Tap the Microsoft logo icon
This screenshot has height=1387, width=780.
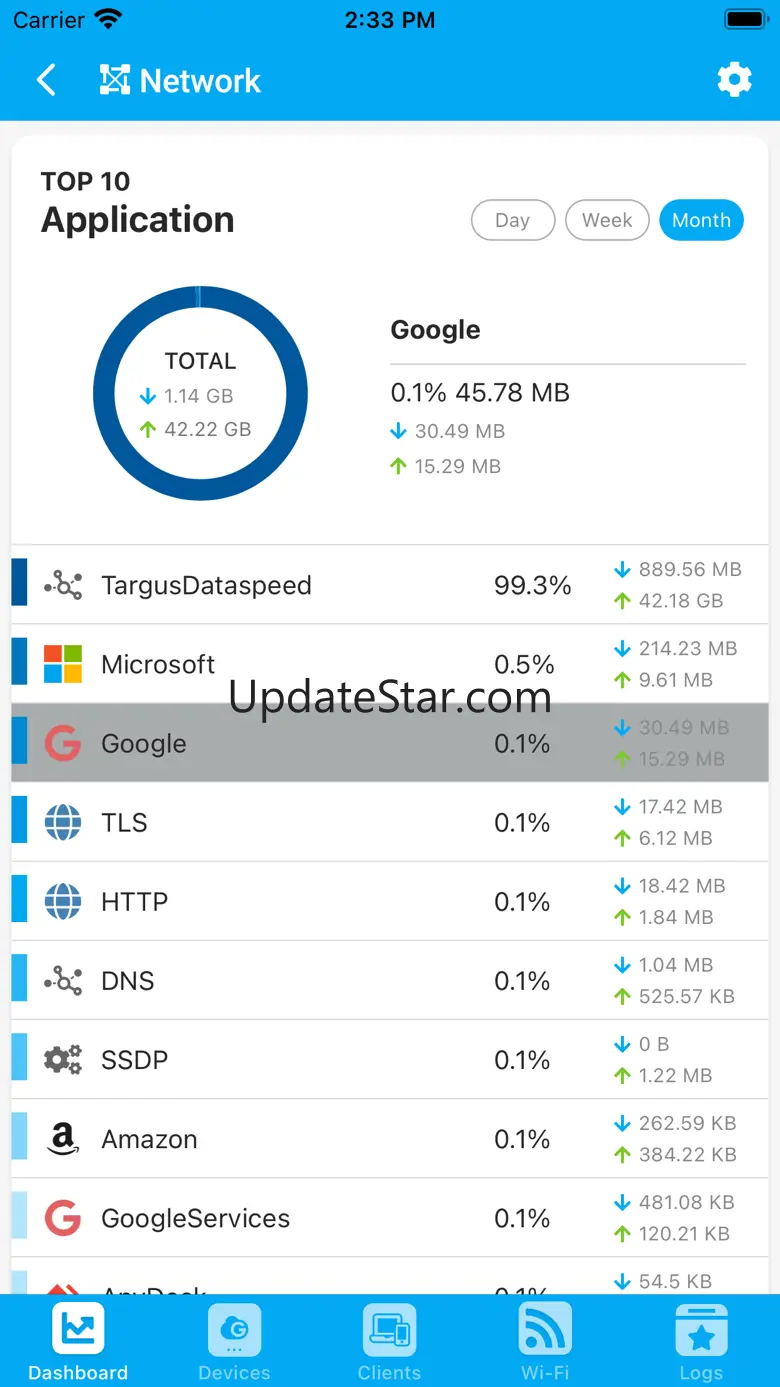click(63, 664)
